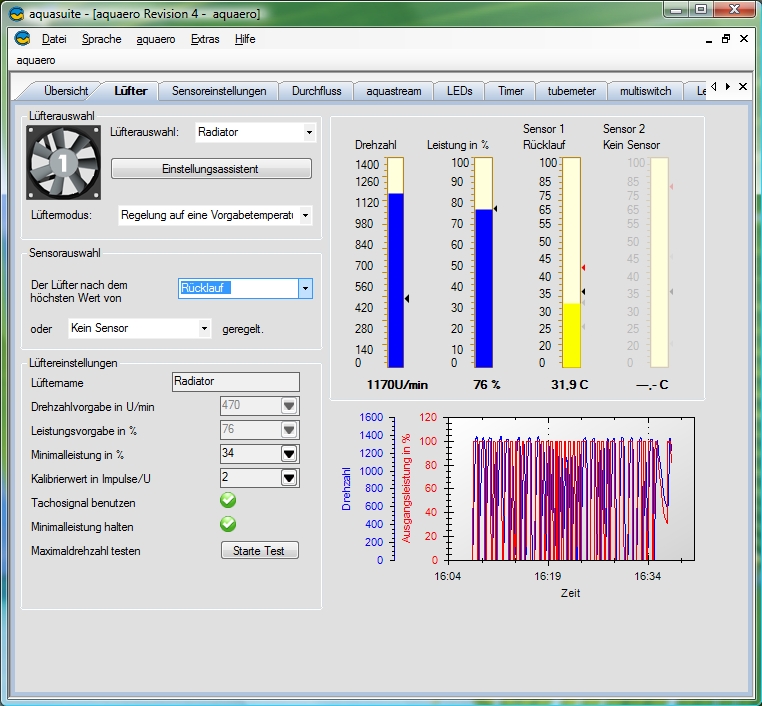Toggle the Minimalleistung halten green checkmark
The image size is (762, 706).
click(x=228, y=524)
